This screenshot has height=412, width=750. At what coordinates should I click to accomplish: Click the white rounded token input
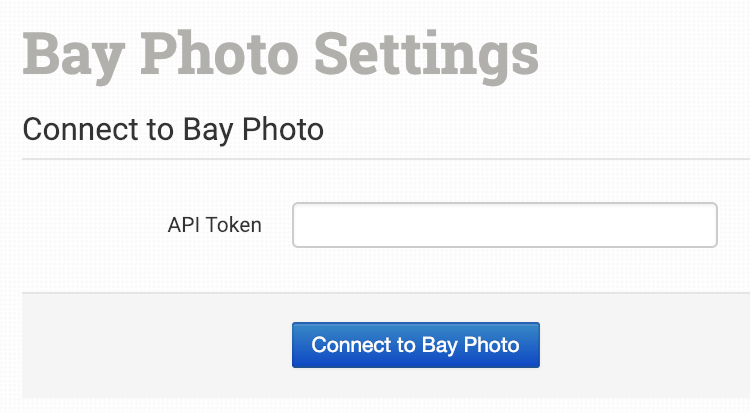[504, 225]
